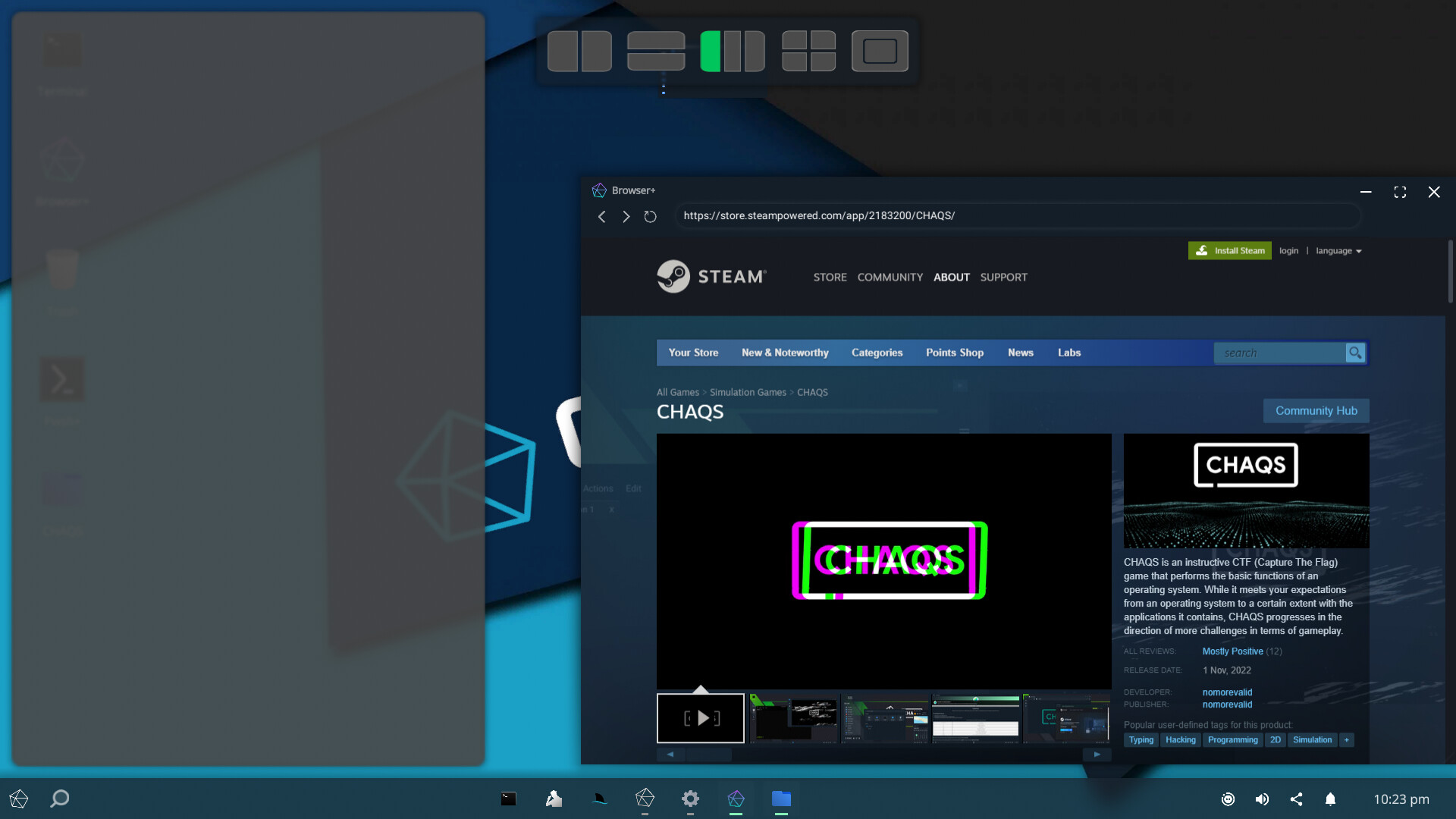Open Settings via the taskbar gear icon
The height and width of the screenshot is (819, 1456).
[690, 799]
